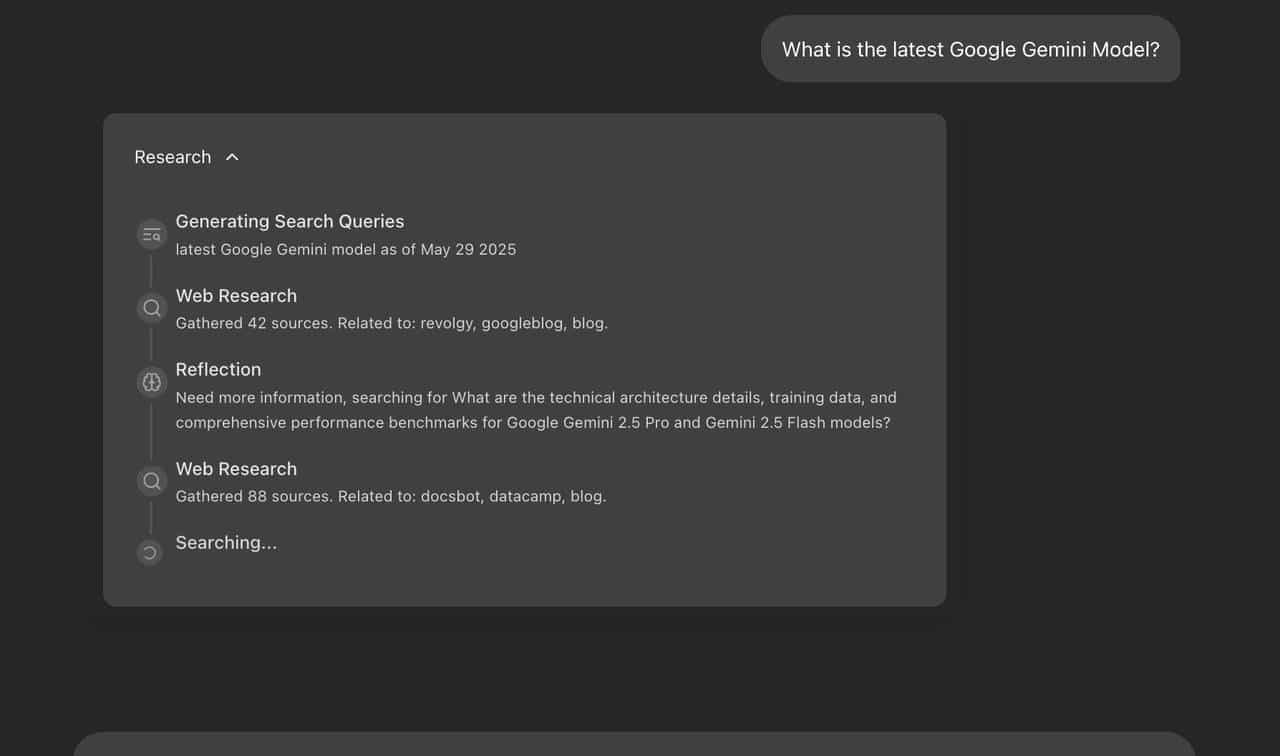The width and height of the screenshot is (1280, 756).
Task: Click the Reflection brain icon
Action: tap(151, 382)
